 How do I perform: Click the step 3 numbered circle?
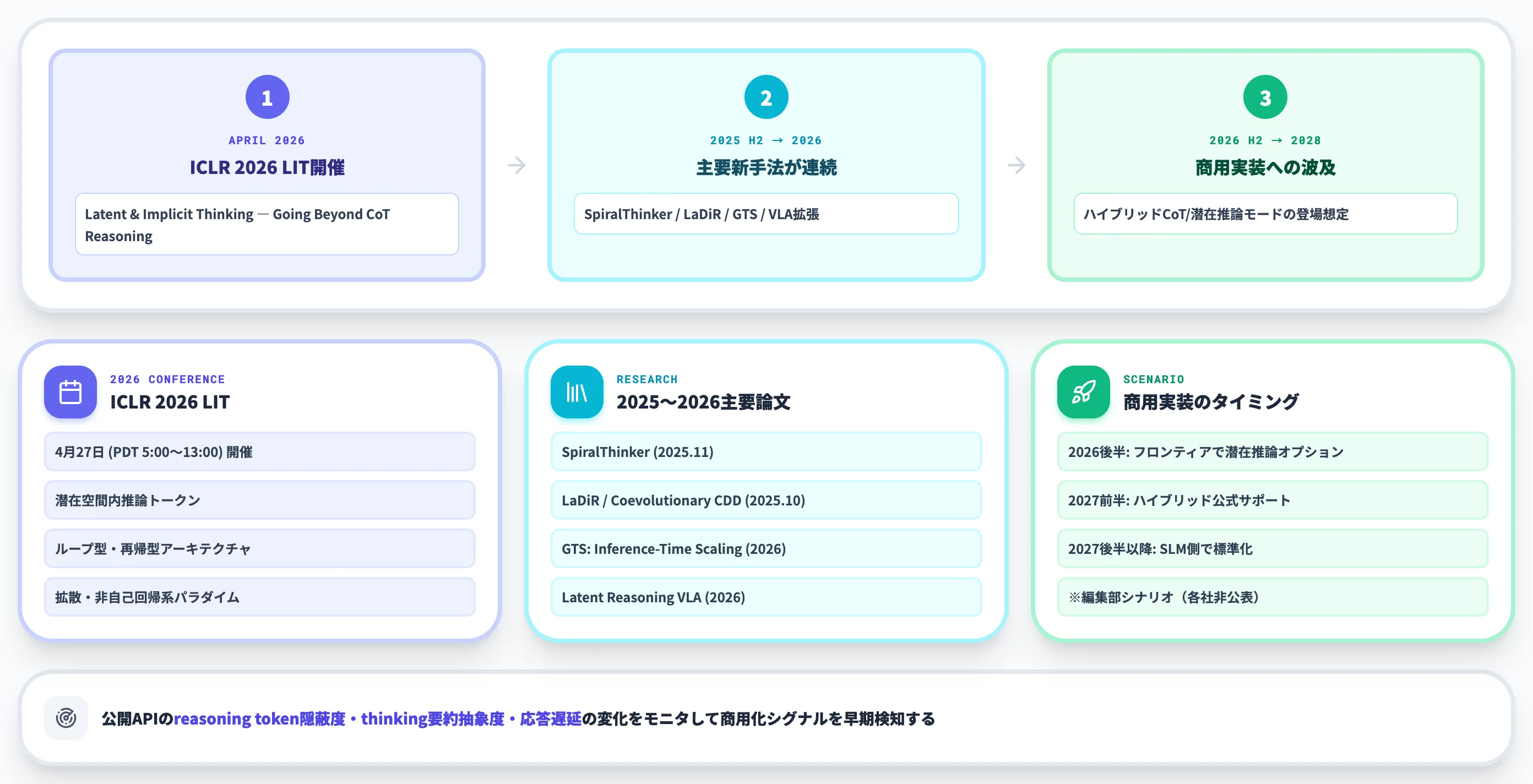coord(1265,97)
